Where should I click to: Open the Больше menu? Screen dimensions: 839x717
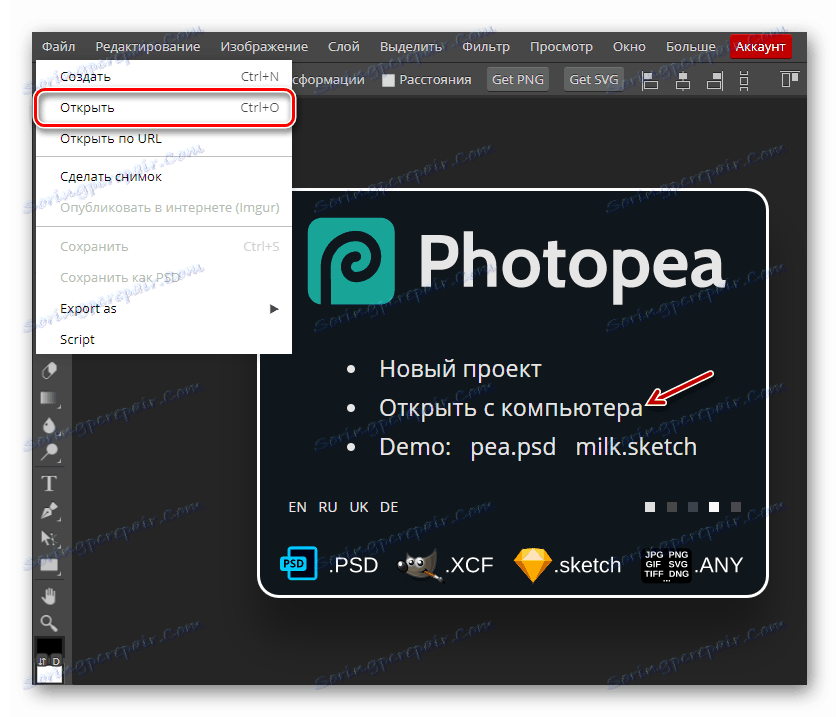pos(690,47)
